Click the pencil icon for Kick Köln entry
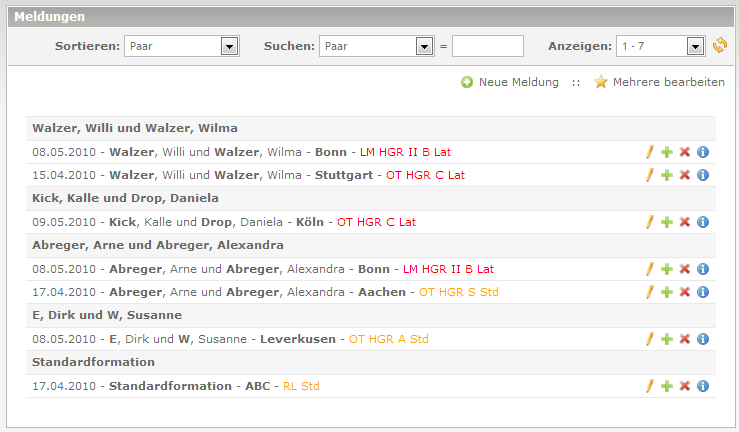 pyautogui.click(x=649, y=222)
